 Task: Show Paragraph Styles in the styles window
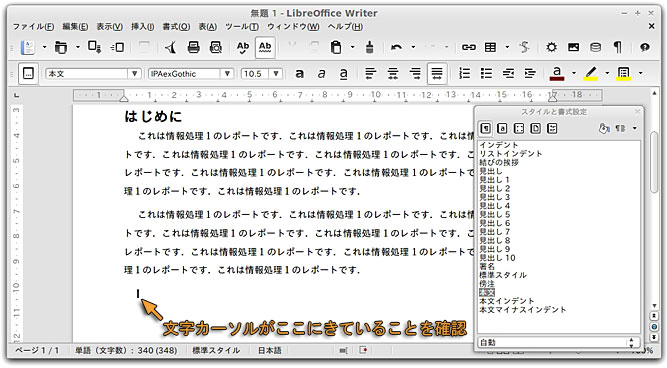pyautogui.click(x=485, y=128)
